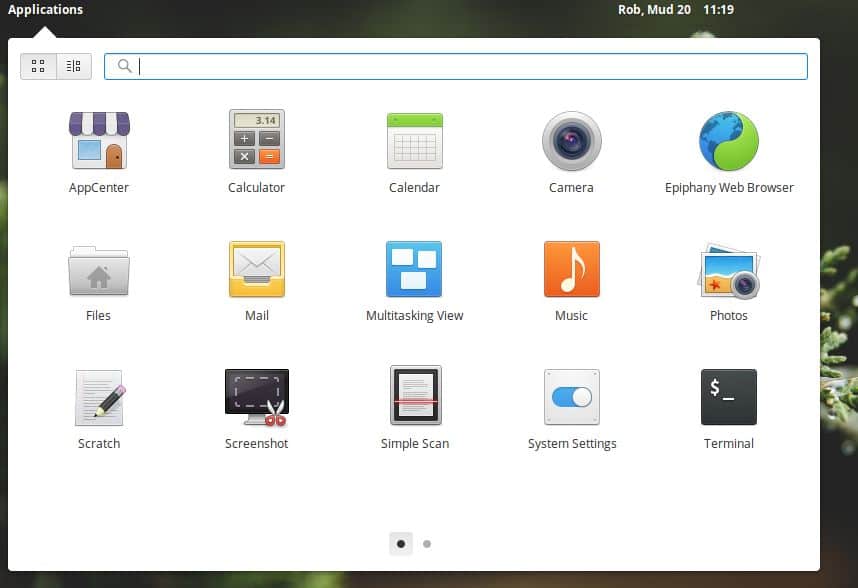Launch the Scratch text editor
Image resolution: width=858 pixels, height=588 pixels.
click(98, 396)
